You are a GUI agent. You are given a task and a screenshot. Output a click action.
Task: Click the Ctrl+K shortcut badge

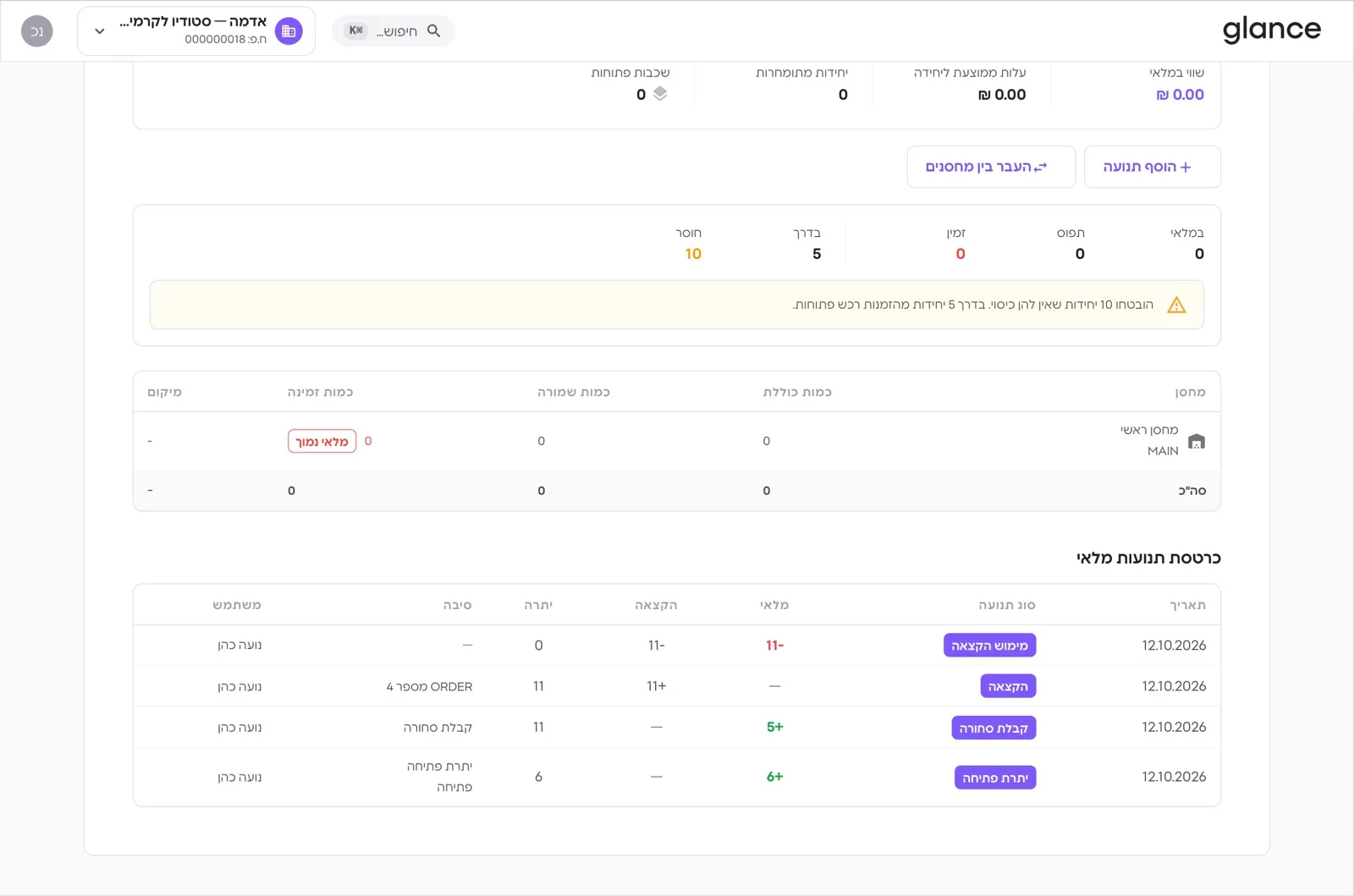(356, 31)
